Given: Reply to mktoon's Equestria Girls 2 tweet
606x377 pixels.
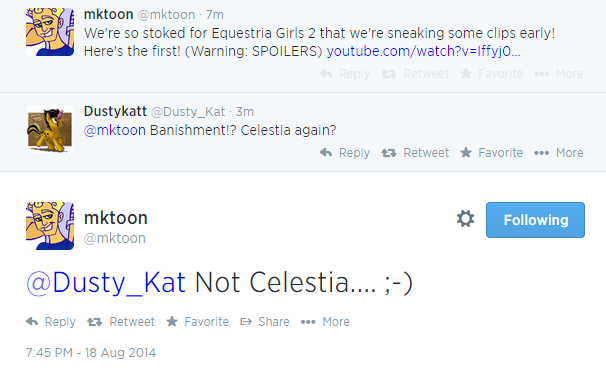Looking at the screenshot, I should (345, 74).
